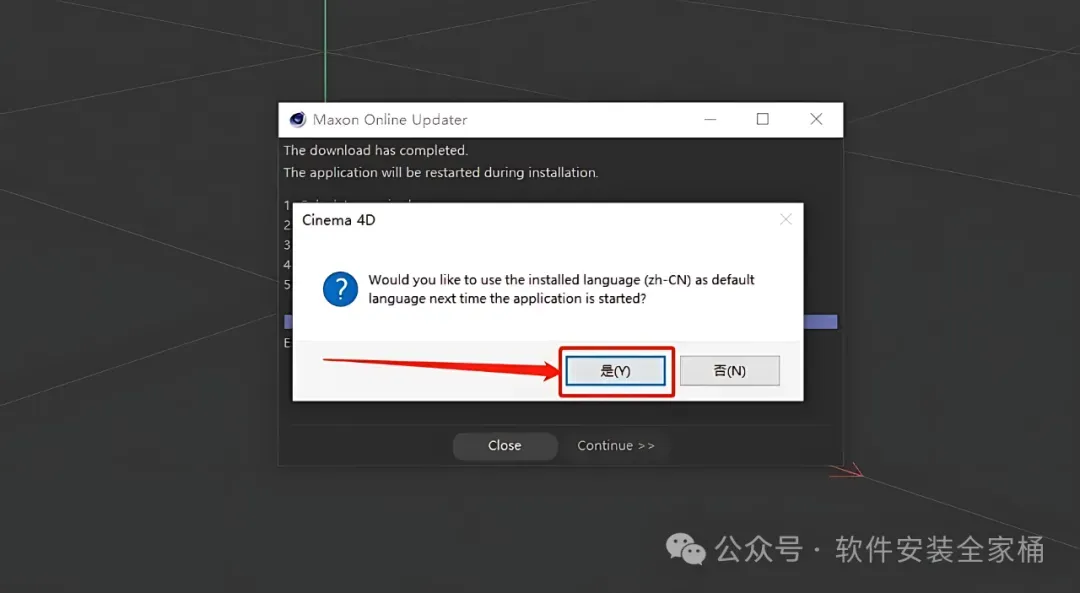Confirm with the 是(Y) button
The height and width of the screenshot is (593, 1080).
(615, 371)
